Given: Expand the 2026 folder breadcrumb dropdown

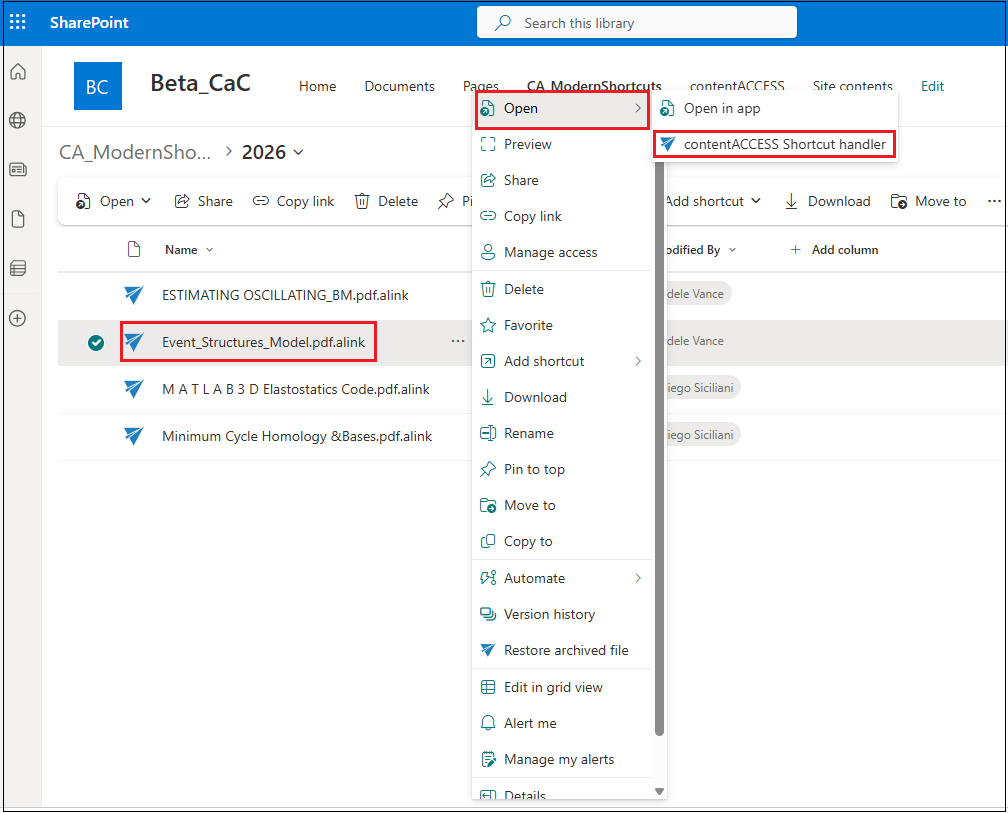Looking at the screenshot, I should [298, 152].
